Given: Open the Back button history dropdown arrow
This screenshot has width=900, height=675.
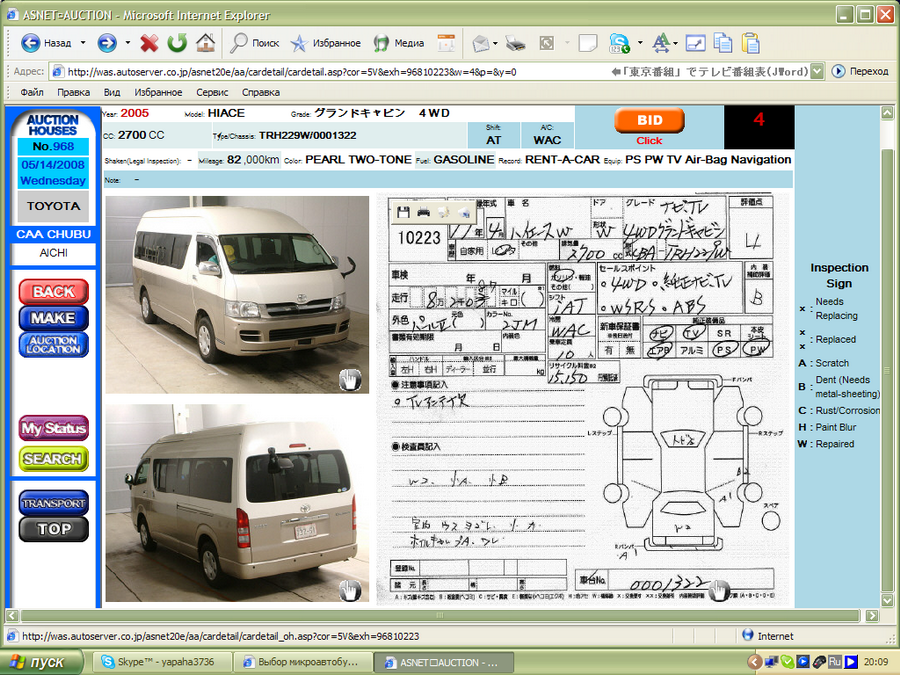Looking at the screenshot, I should pyautogui.click(x=83, y=43).
